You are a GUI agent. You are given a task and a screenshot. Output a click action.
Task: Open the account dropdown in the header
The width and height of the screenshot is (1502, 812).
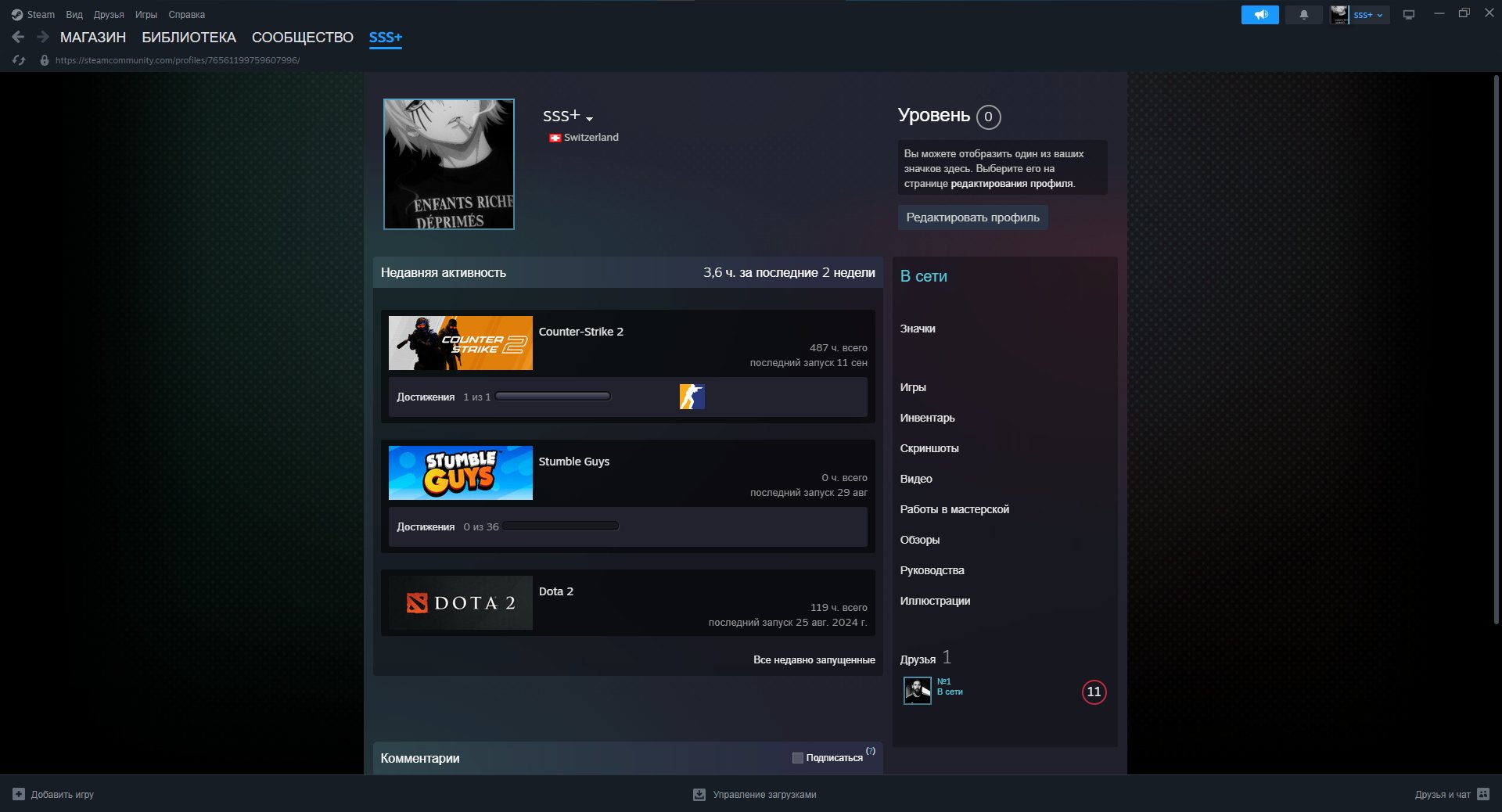coord(1369,15)
